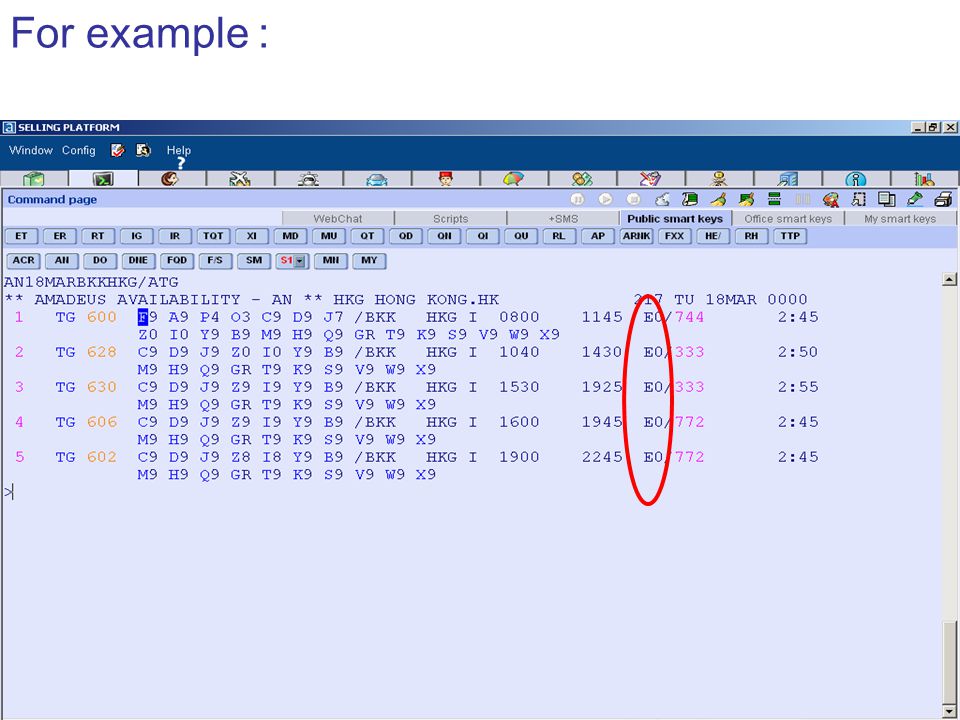This screenshot has width=960, height=720.
Task: Click highlighted F9 class on TG 600
Action: [x=148, y=317]
